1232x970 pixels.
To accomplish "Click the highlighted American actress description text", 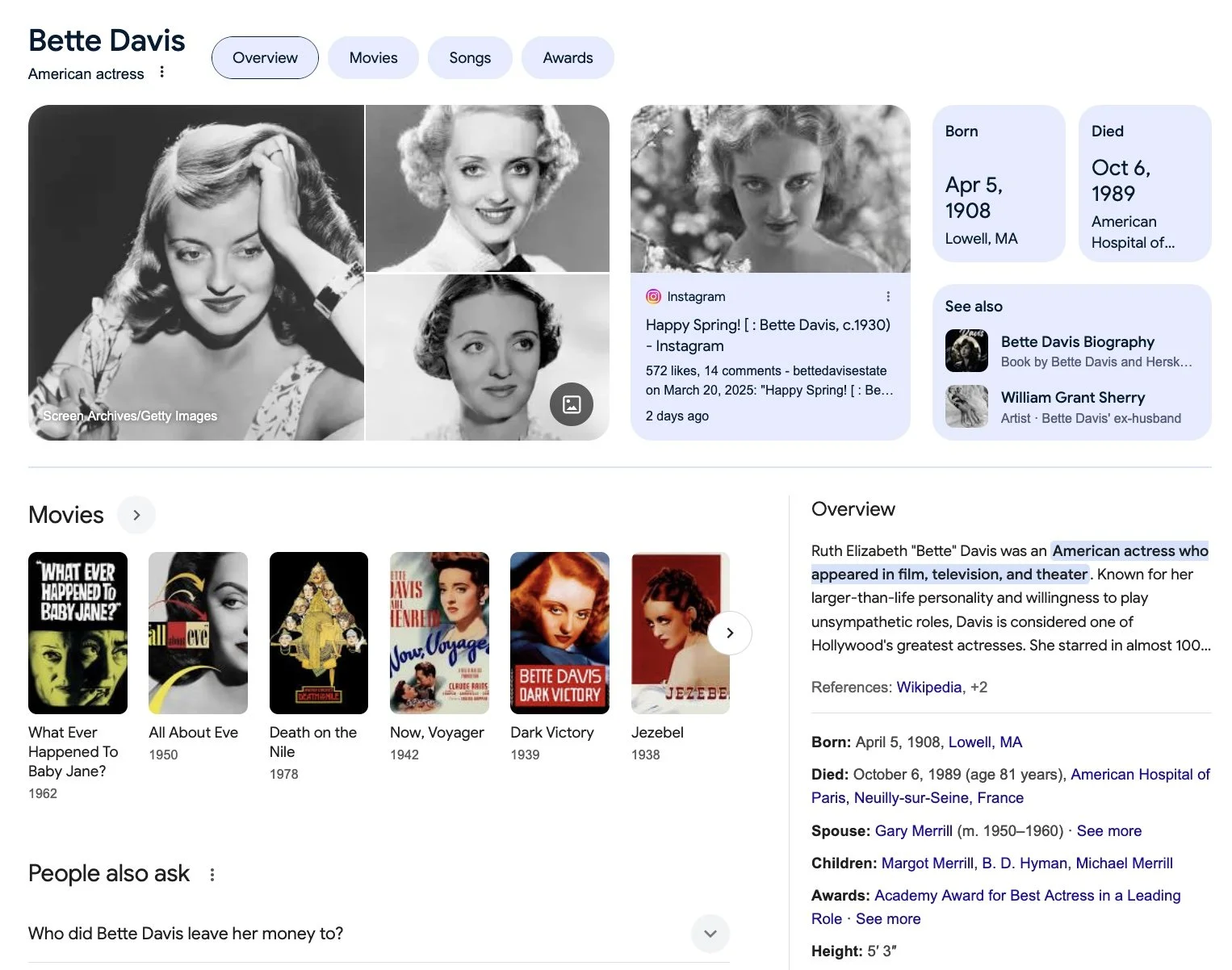I will pos(1010,562).
